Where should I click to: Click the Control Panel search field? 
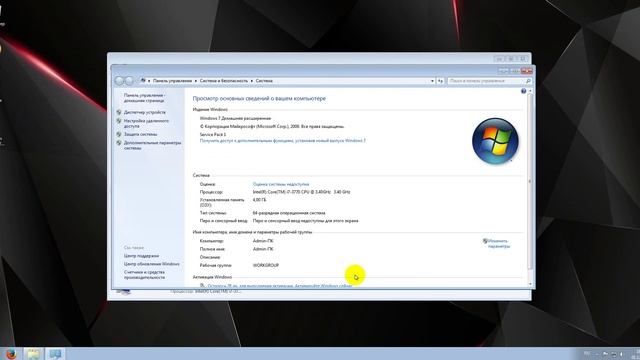point(489,81)
